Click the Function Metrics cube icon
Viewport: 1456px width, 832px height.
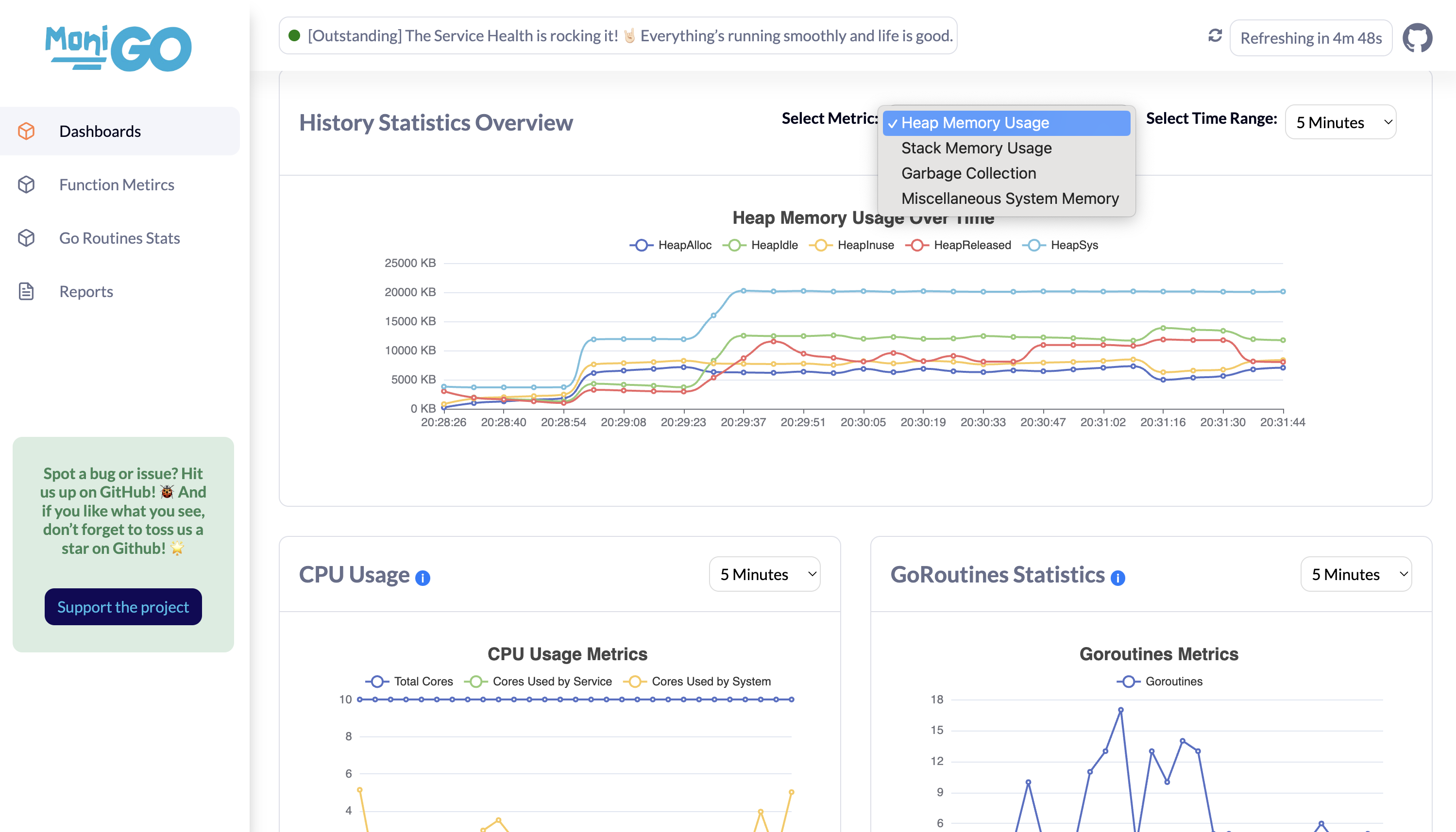coord(26,184)
